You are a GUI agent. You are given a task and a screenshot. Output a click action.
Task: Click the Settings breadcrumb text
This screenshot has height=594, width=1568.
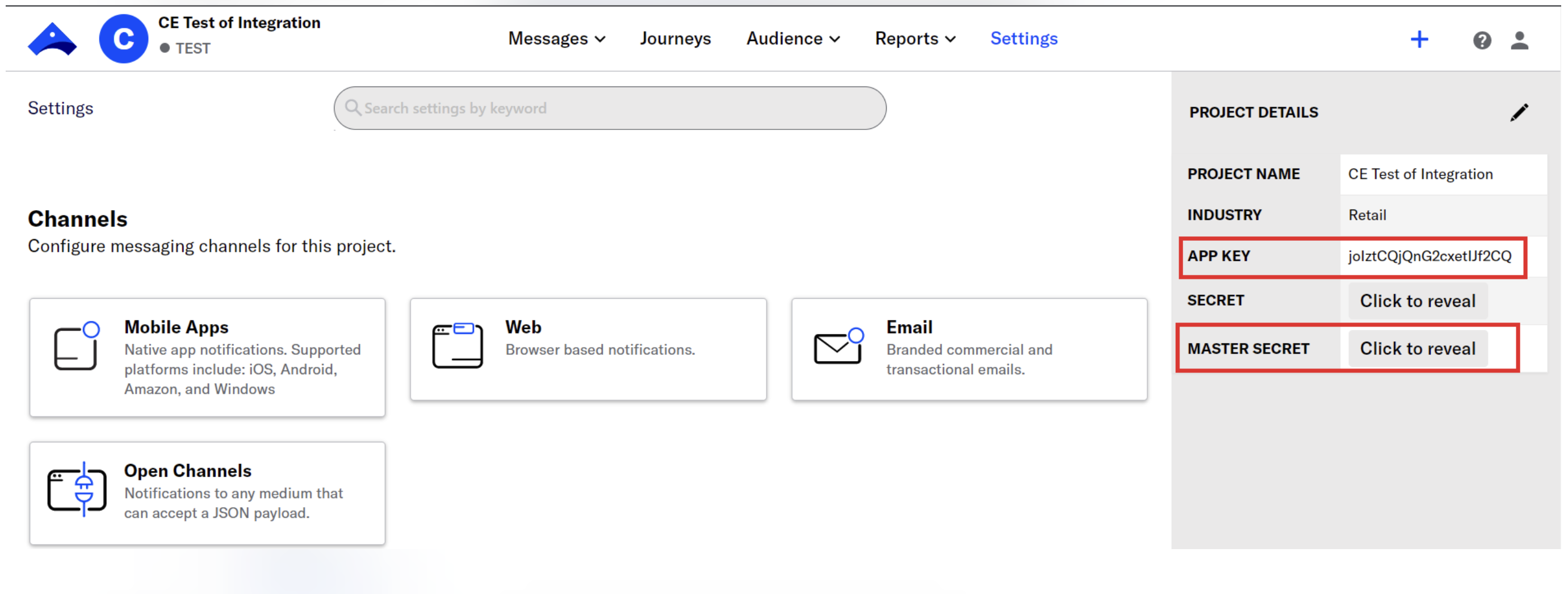60,108
